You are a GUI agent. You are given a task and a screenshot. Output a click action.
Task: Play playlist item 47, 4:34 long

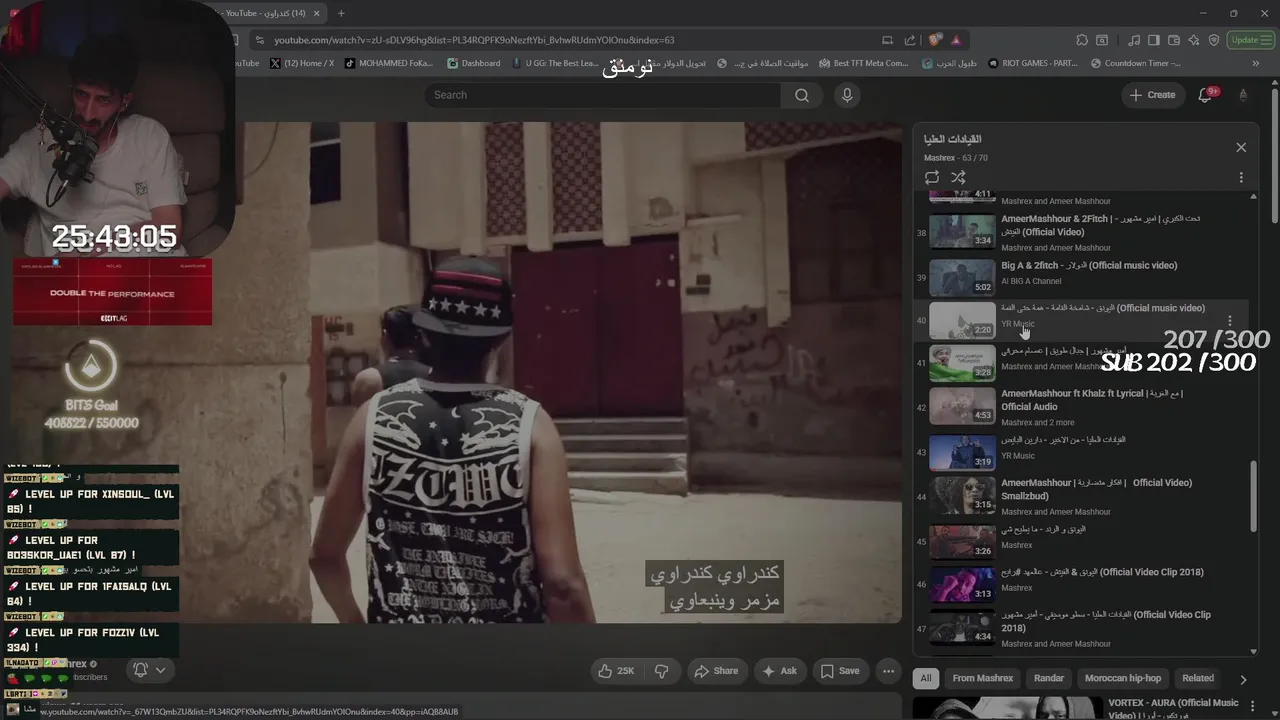(963, 629)
